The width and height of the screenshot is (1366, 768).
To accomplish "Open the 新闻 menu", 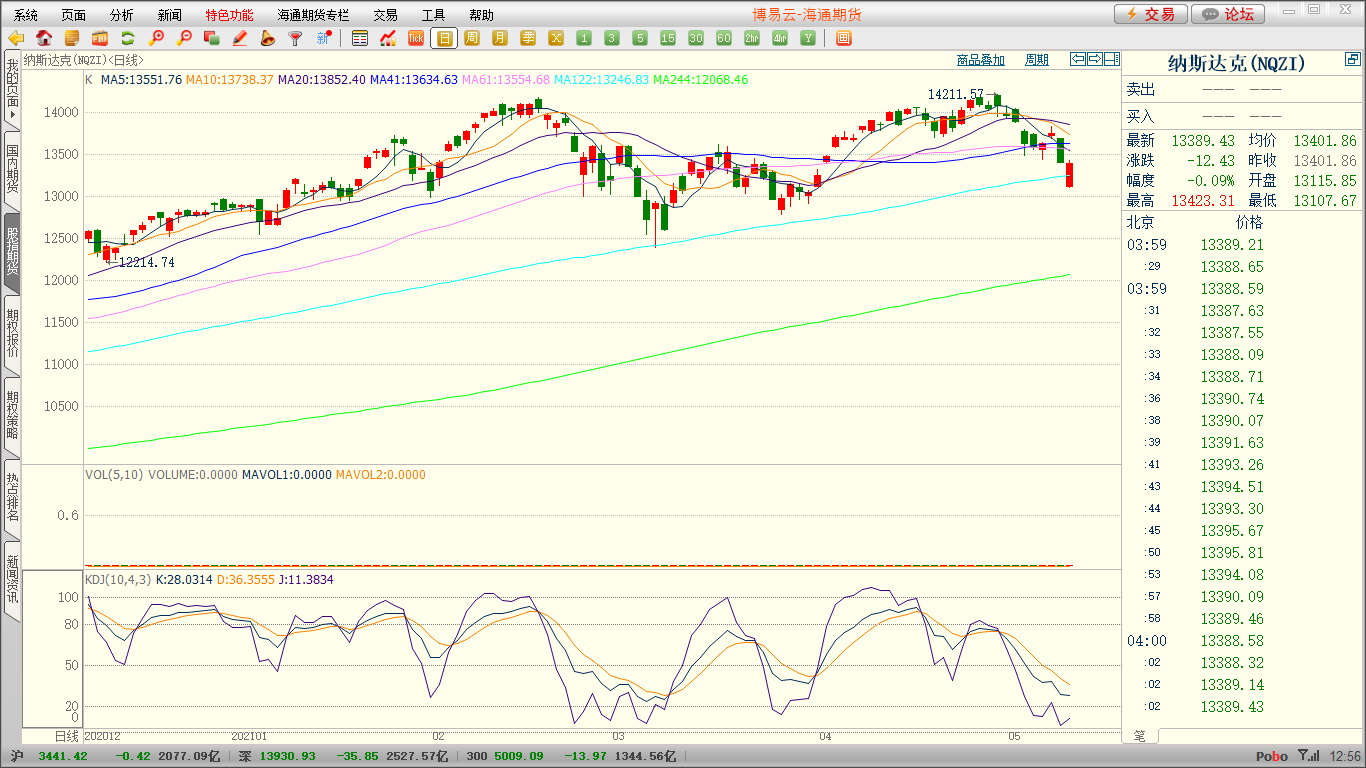I will [x=170, y=15].
